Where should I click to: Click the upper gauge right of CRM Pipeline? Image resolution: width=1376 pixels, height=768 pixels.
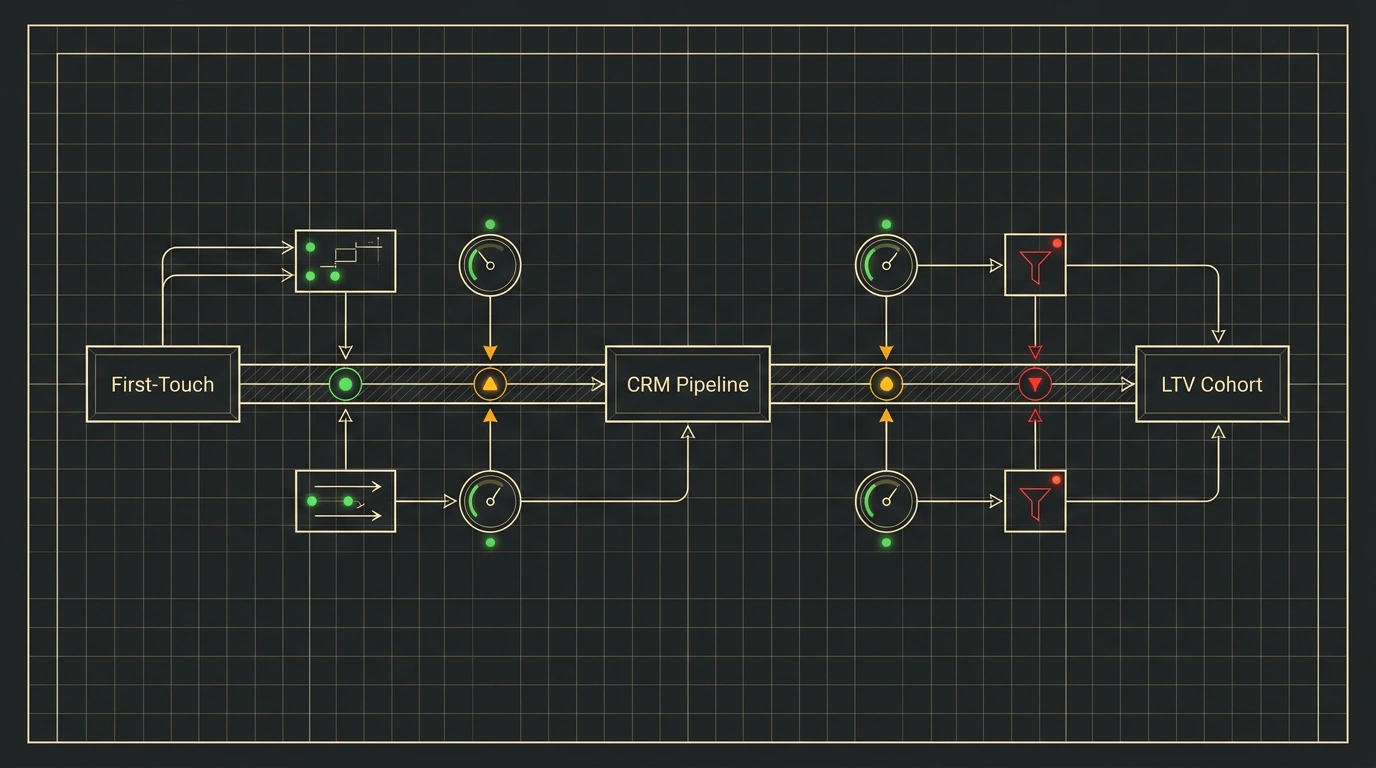[886, 265]
